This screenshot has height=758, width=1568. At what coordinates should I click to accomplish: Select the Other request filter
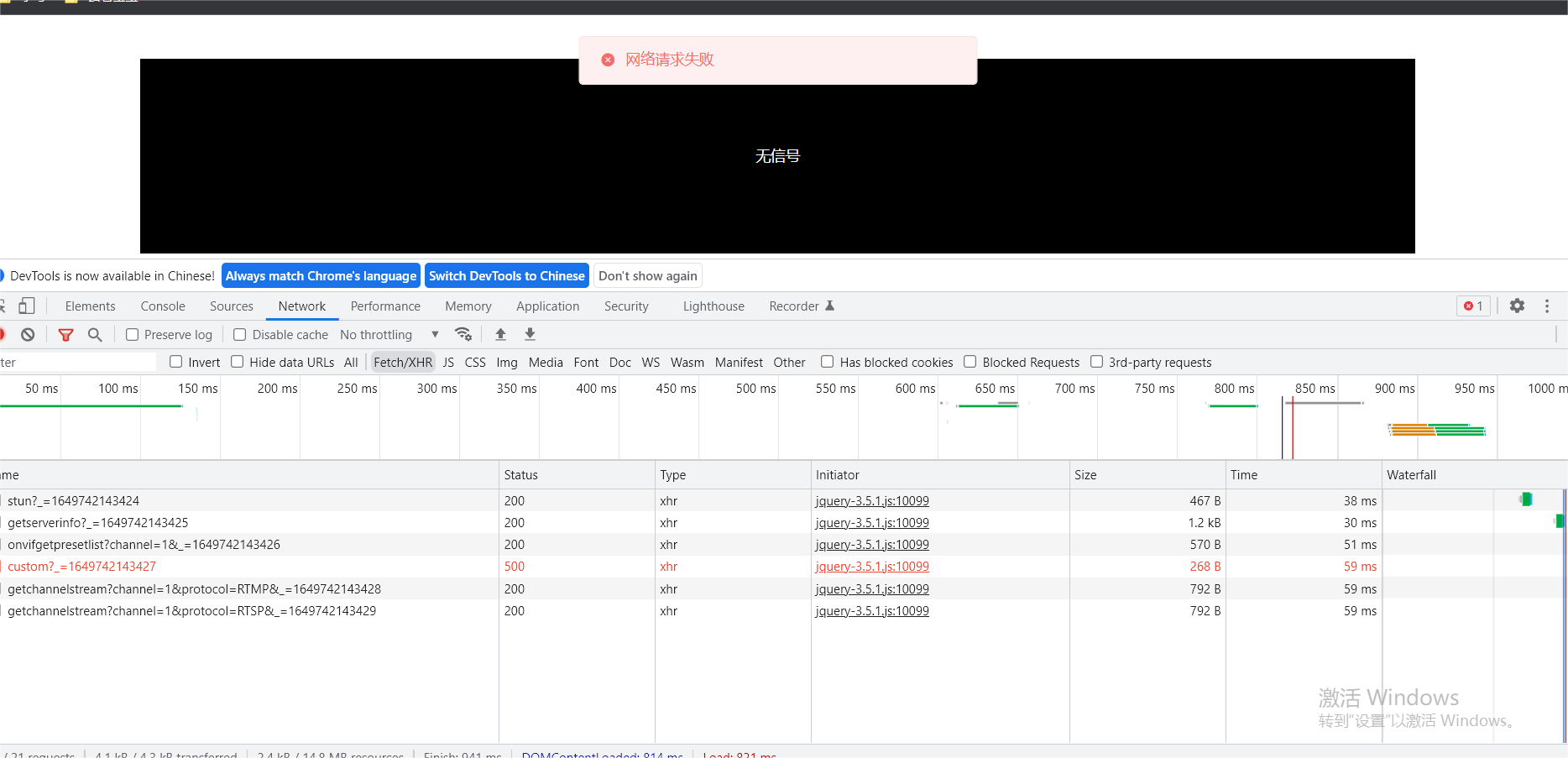[x=789, y=362]
